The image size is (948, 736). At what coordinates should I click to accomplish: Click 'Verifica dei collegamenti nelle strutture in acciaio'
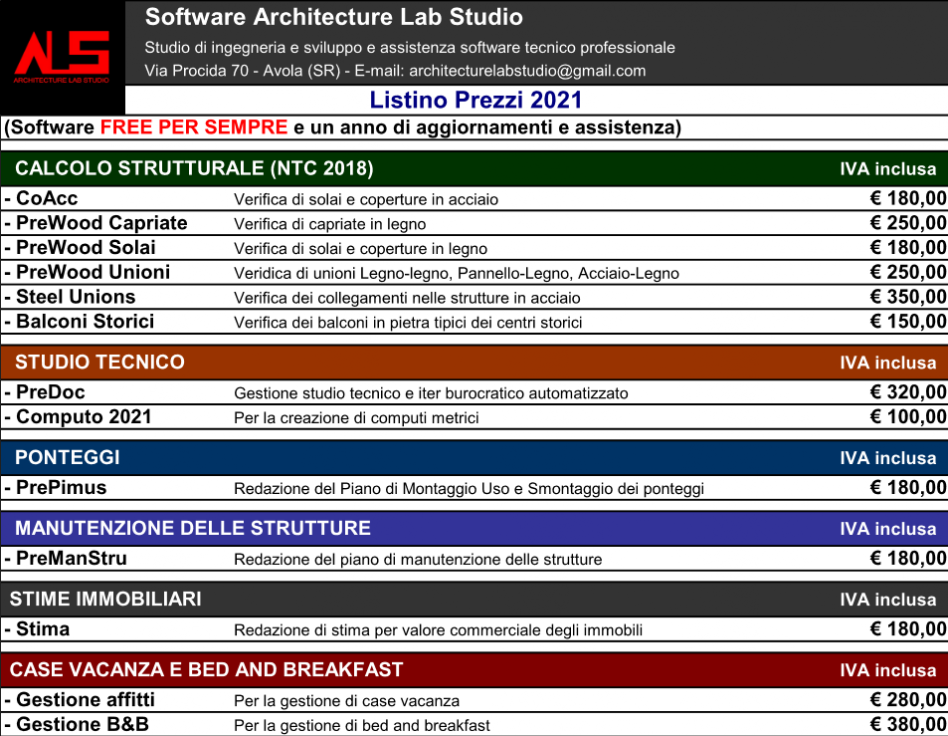(407, 298)
